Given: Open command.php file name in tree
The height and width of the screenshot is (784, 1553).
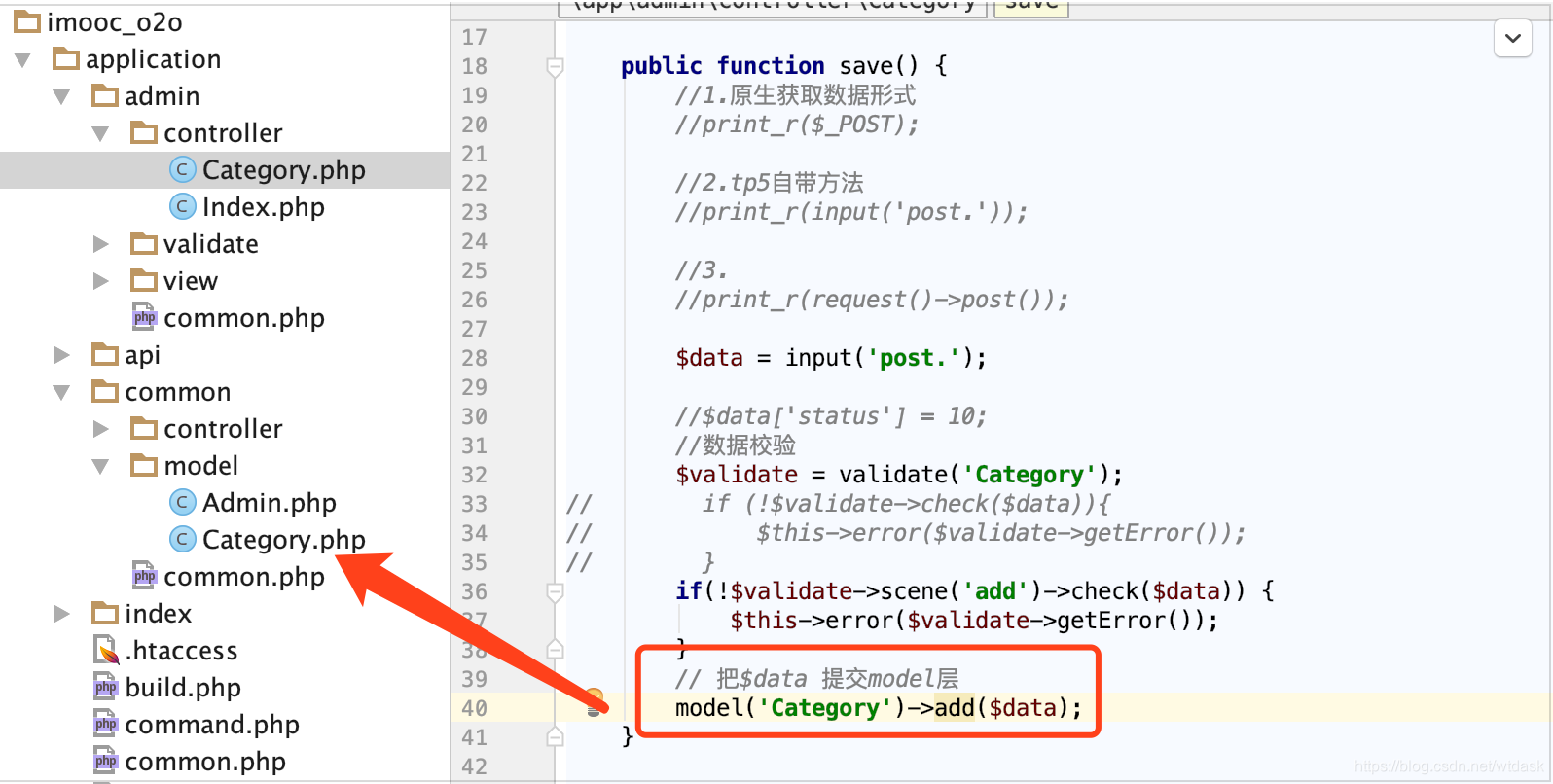Looking at the screenshot, I should [x=211, y=724].
